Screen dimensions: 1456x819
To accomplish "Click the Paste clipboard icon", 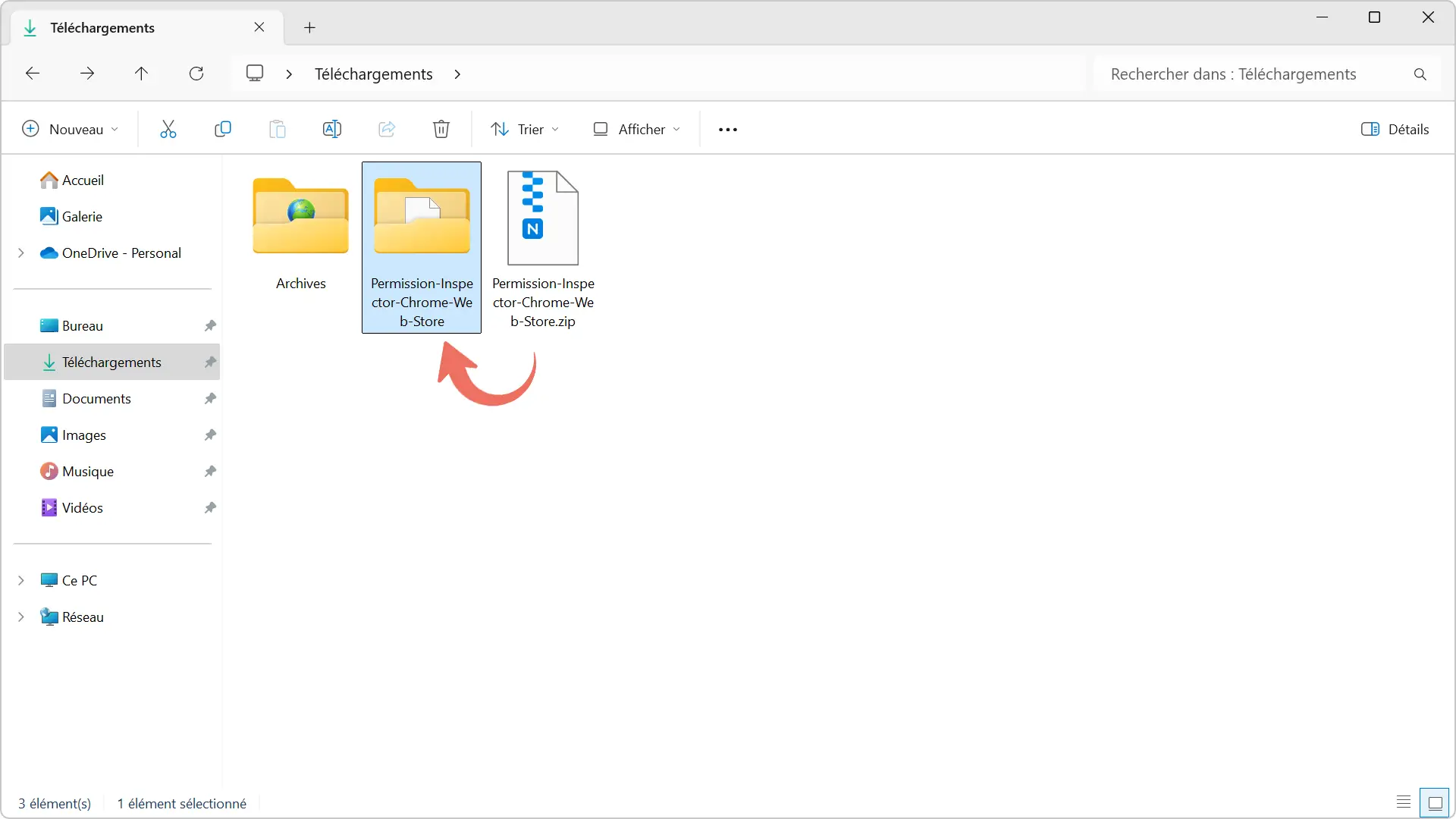I will pyautogui.click(x=278, y=129).
